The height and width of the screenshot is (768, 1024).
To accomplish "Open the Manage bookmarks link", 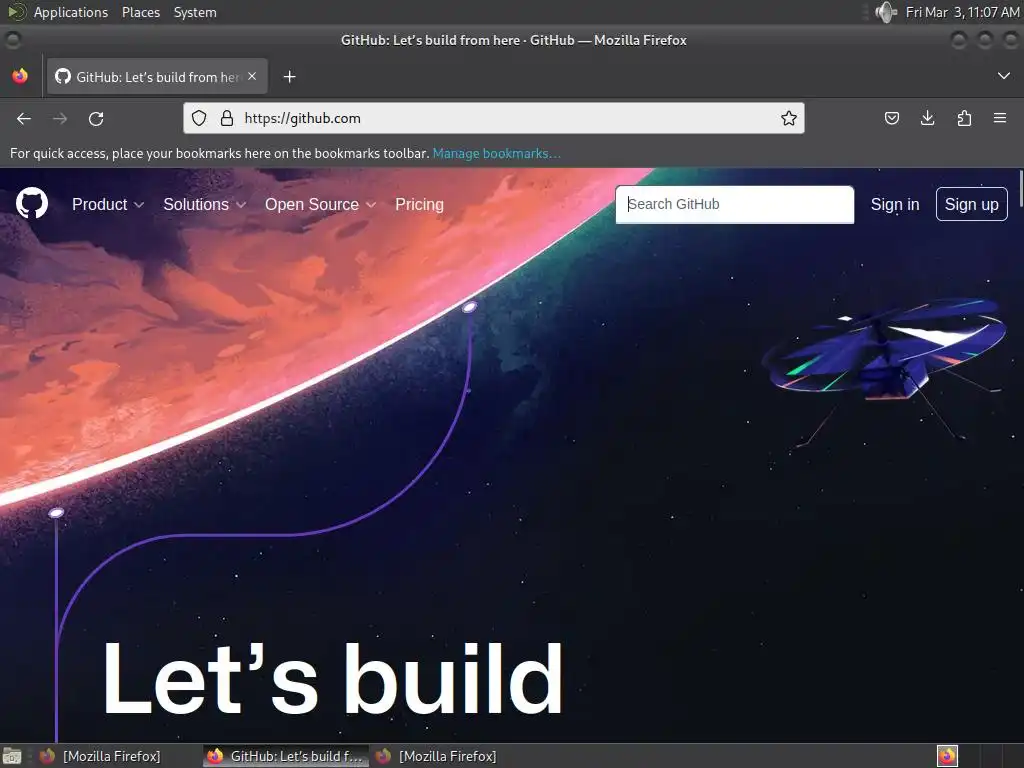I will pyautogui.click(x=496, y=153).
